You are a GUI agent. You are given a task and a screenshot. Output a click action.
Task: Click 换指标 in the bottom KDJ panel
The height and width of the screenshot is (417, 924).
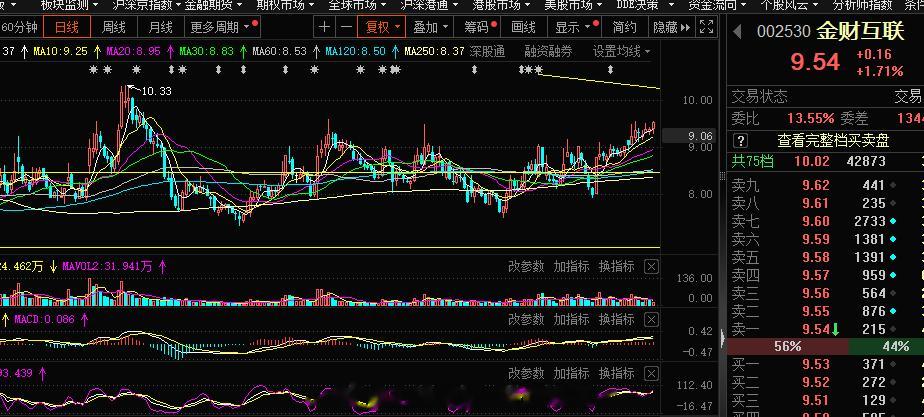pyautogui.click(x=616, y=373)
